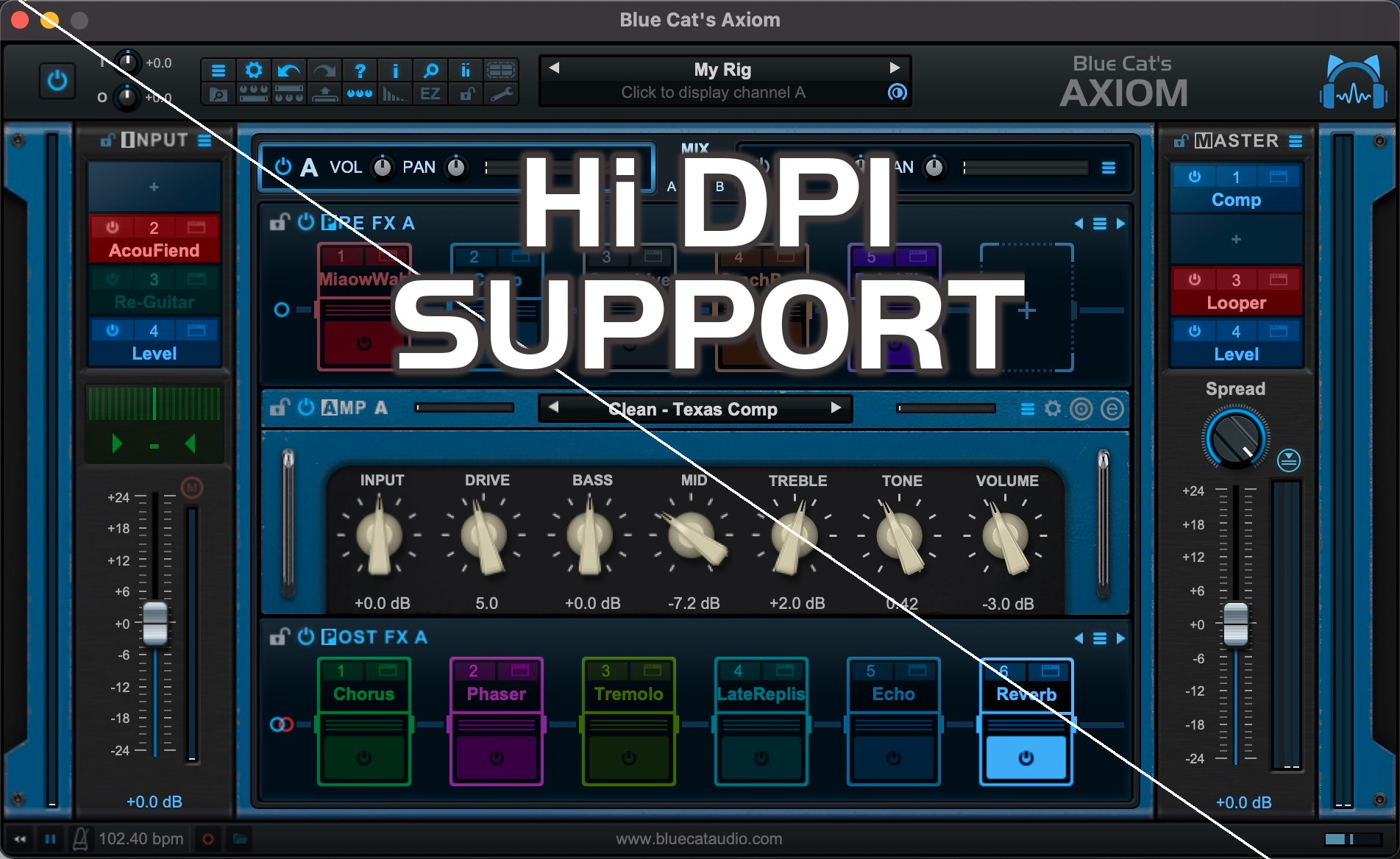This screenshot has height=859, width=1400.
Task: Click the amp DRIVE knob
Action: coord(484,536)
